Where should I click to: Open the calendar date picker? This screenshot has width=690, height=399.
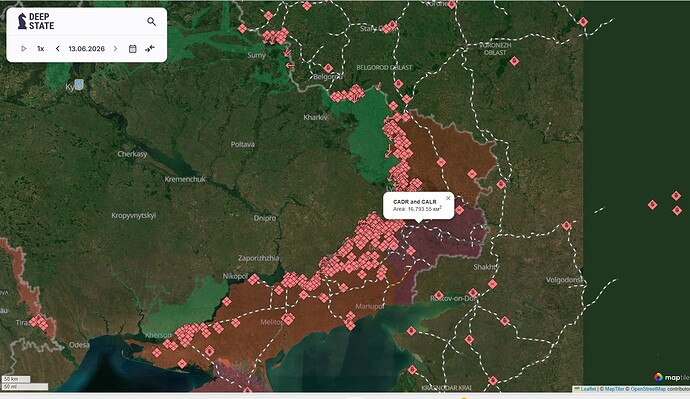(x=132, y=48)
